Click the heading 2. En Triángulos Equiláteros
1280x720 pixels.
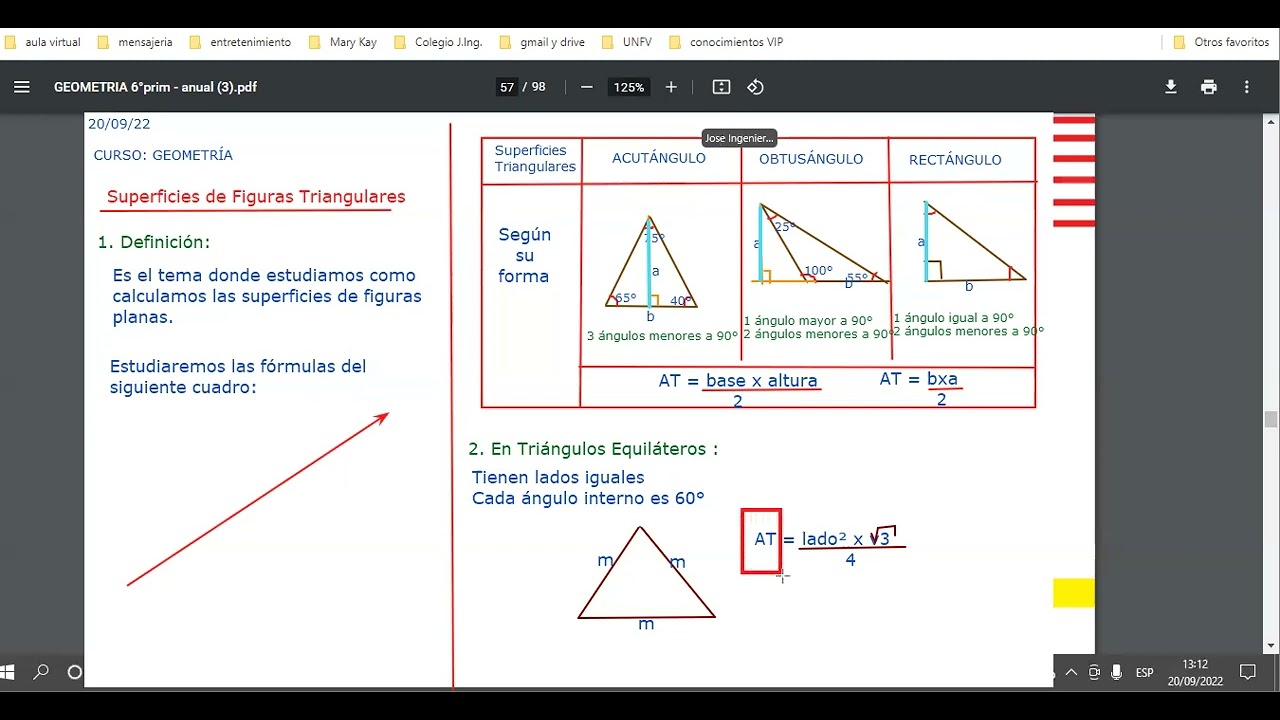coord(593,449)
